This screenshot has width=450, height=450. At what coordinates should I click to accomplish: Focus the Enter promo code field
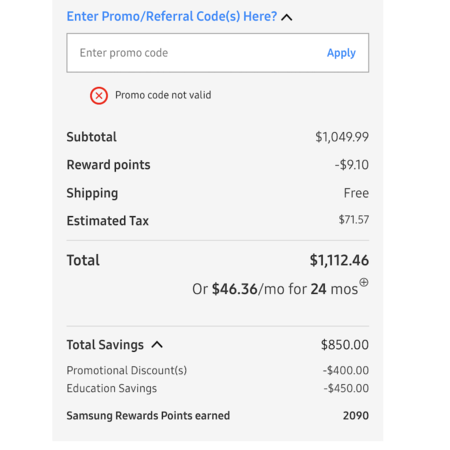218,53
